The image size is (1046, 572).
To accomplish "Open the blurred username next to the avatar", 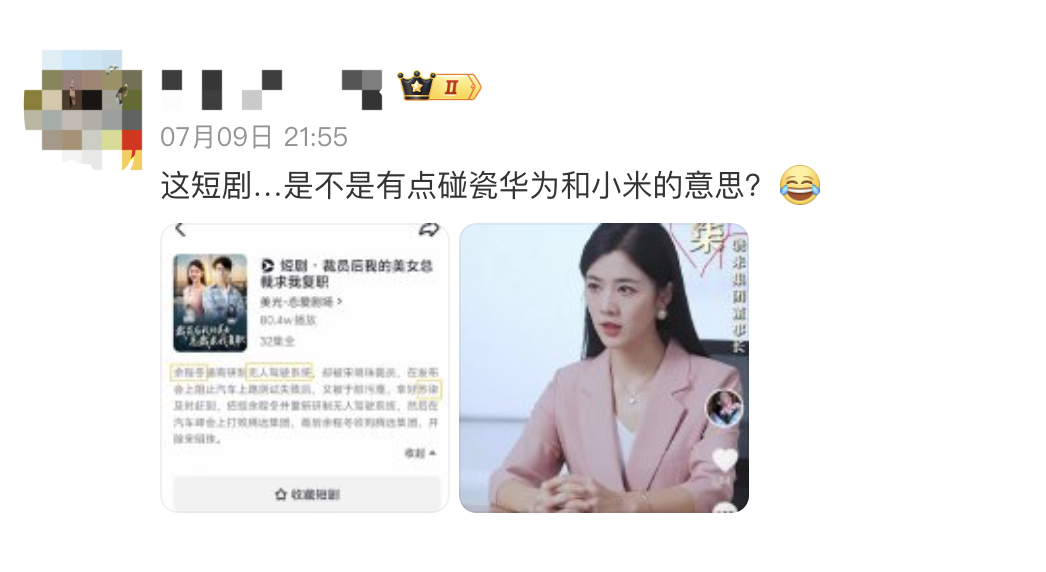I will point(272,89).
